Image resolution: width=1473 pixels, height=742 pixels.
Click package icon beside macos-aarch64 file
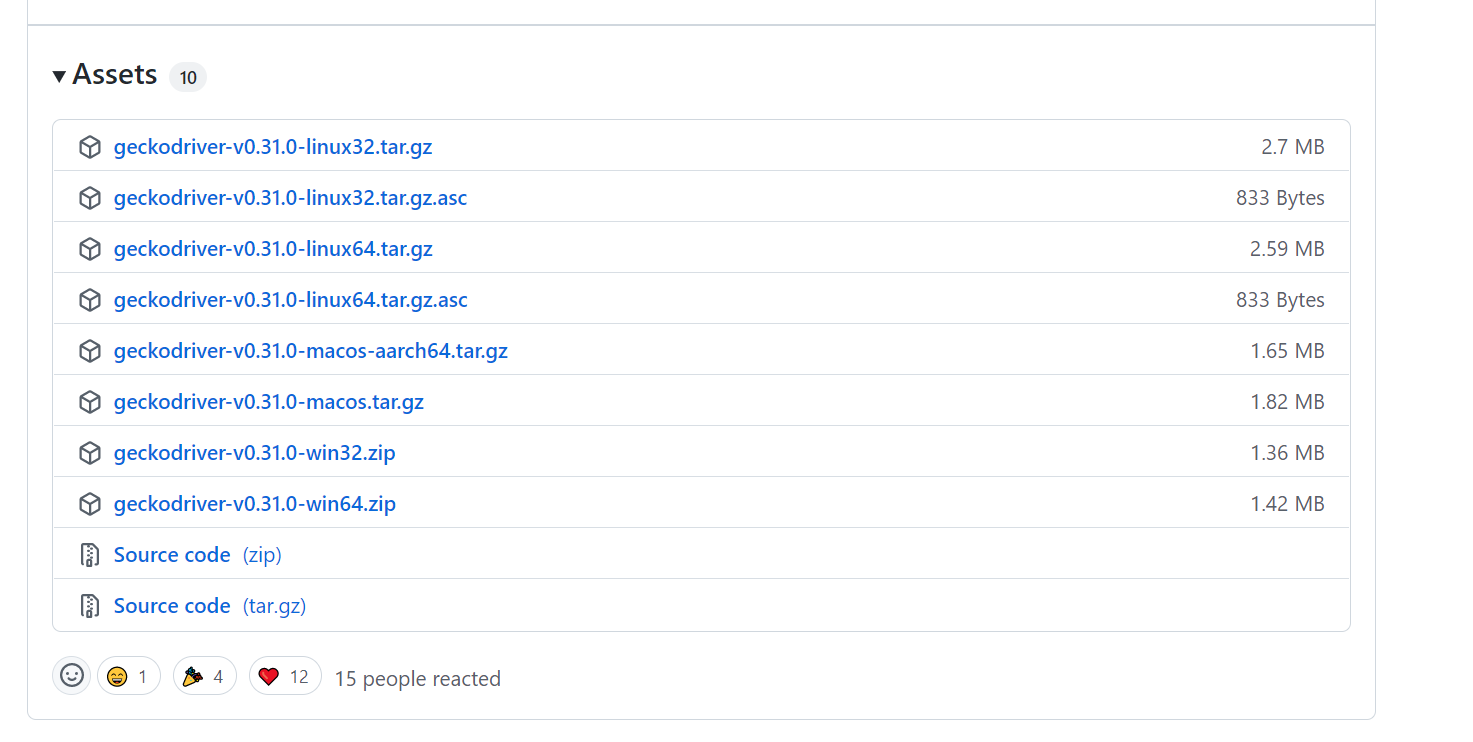90,351
